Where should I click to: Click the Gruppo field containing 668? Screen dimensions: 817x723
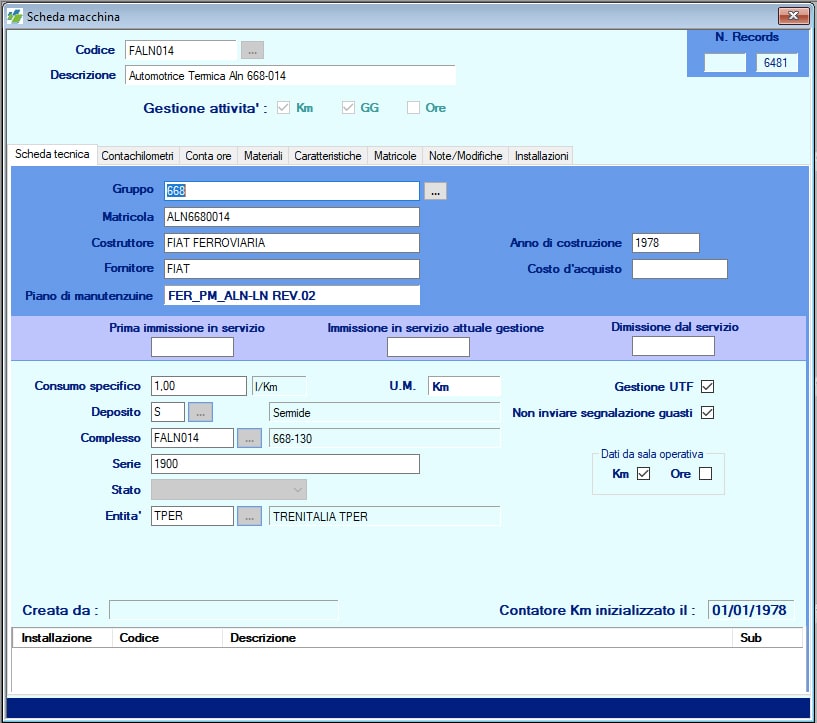point(292,191)
